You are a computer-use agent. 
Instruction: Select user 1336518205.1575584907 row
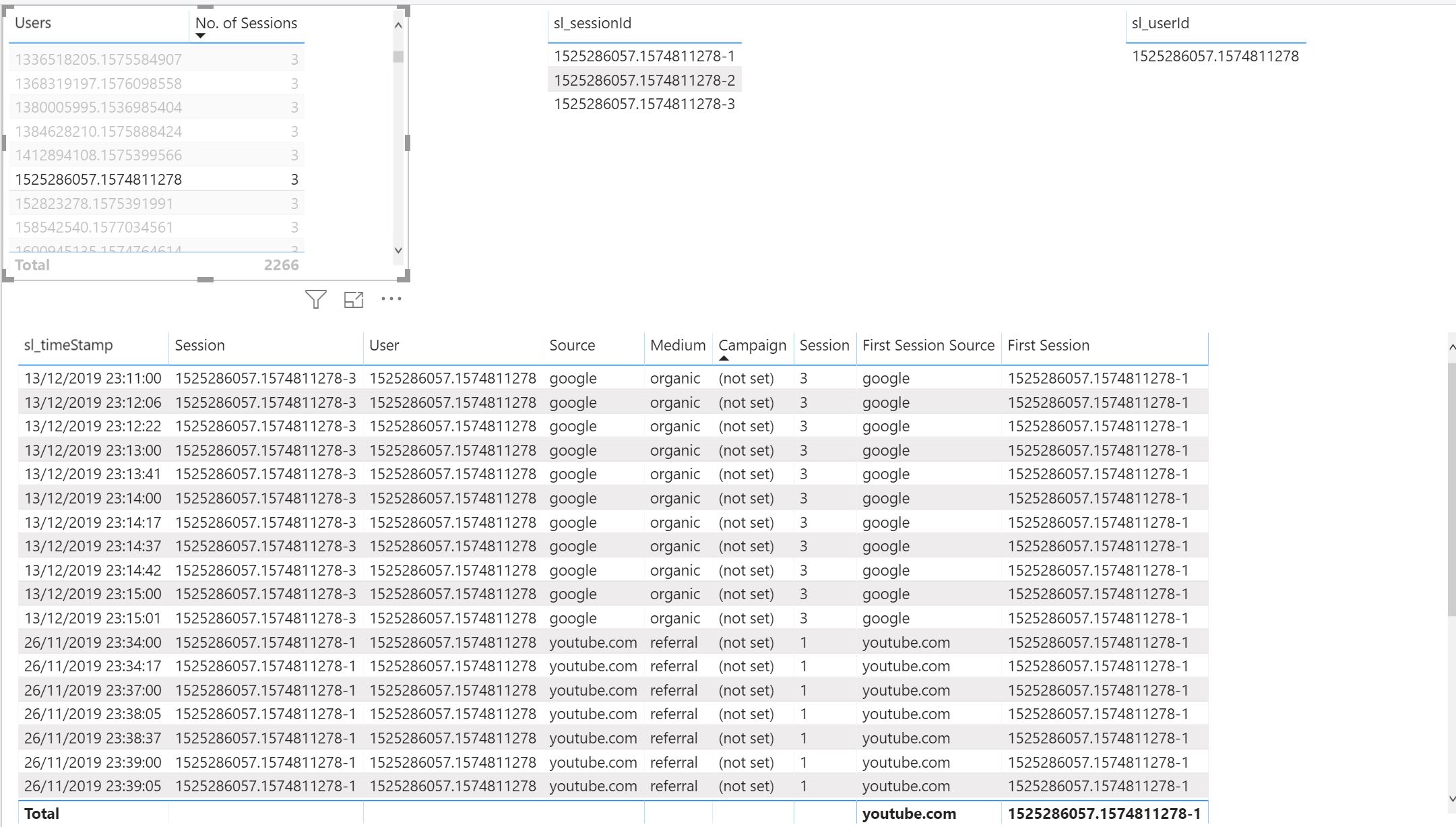[156, 59]
